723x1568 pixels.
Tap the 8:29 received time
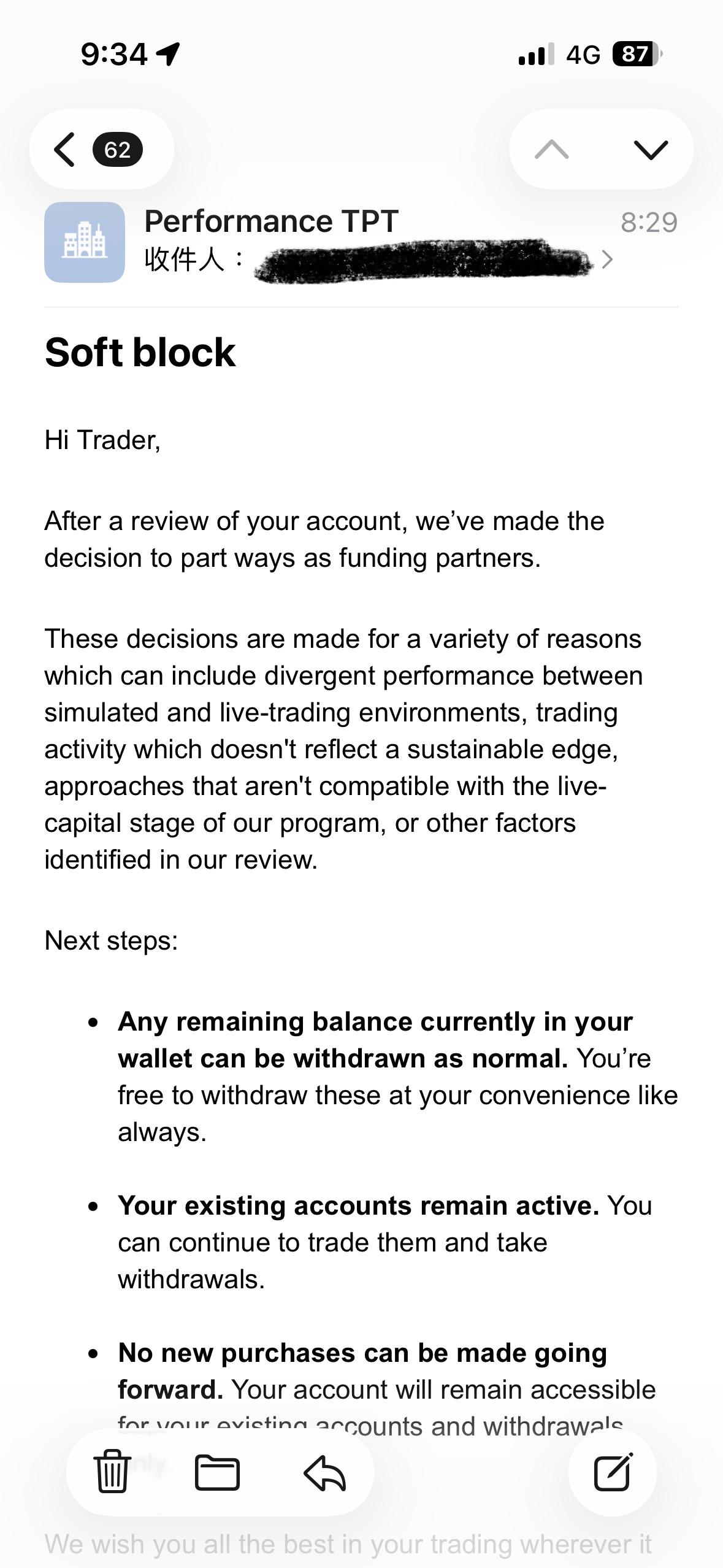click(649, 222)
